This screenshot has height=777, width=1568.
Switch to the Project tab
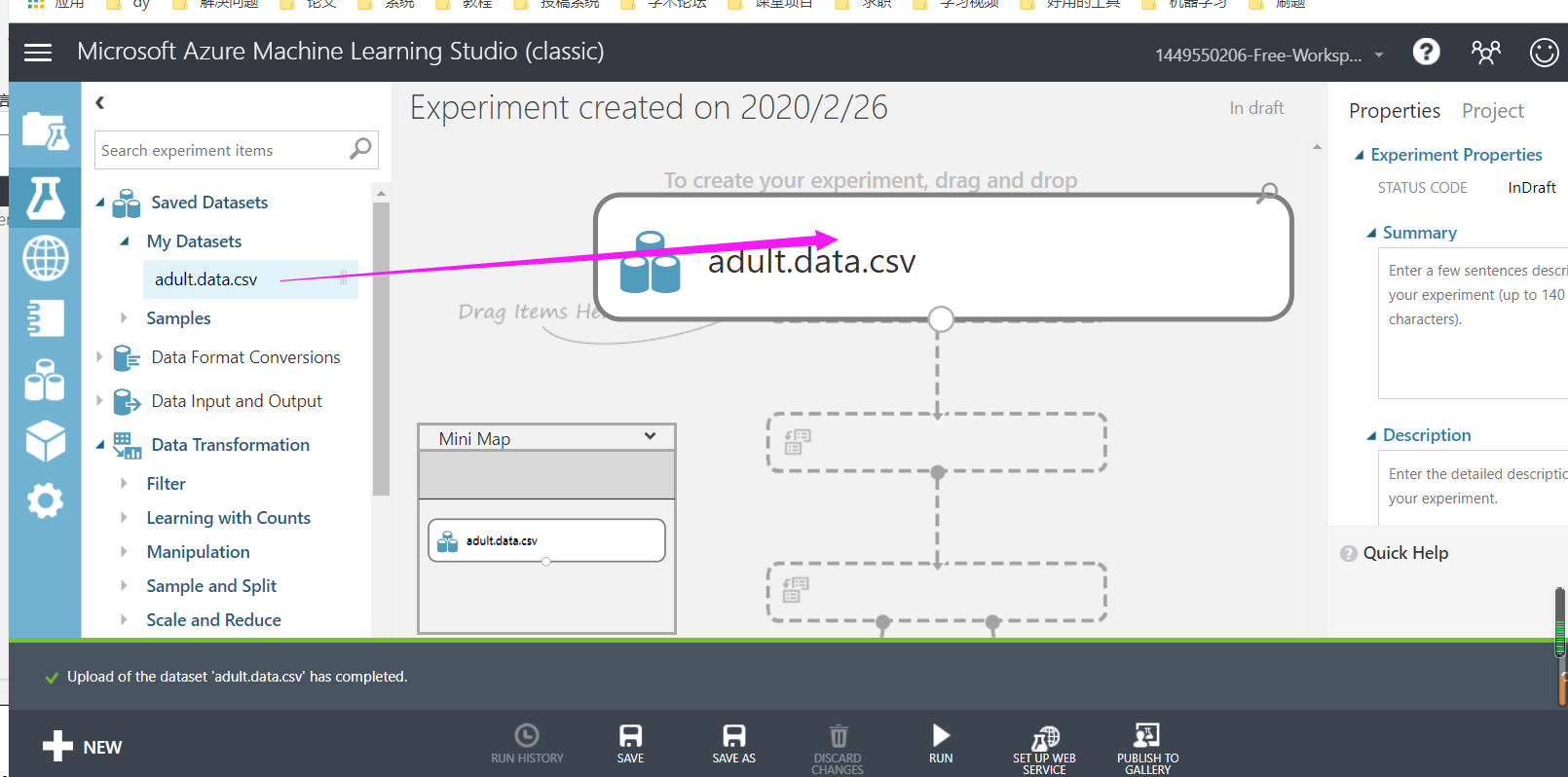coord(1492,111)
